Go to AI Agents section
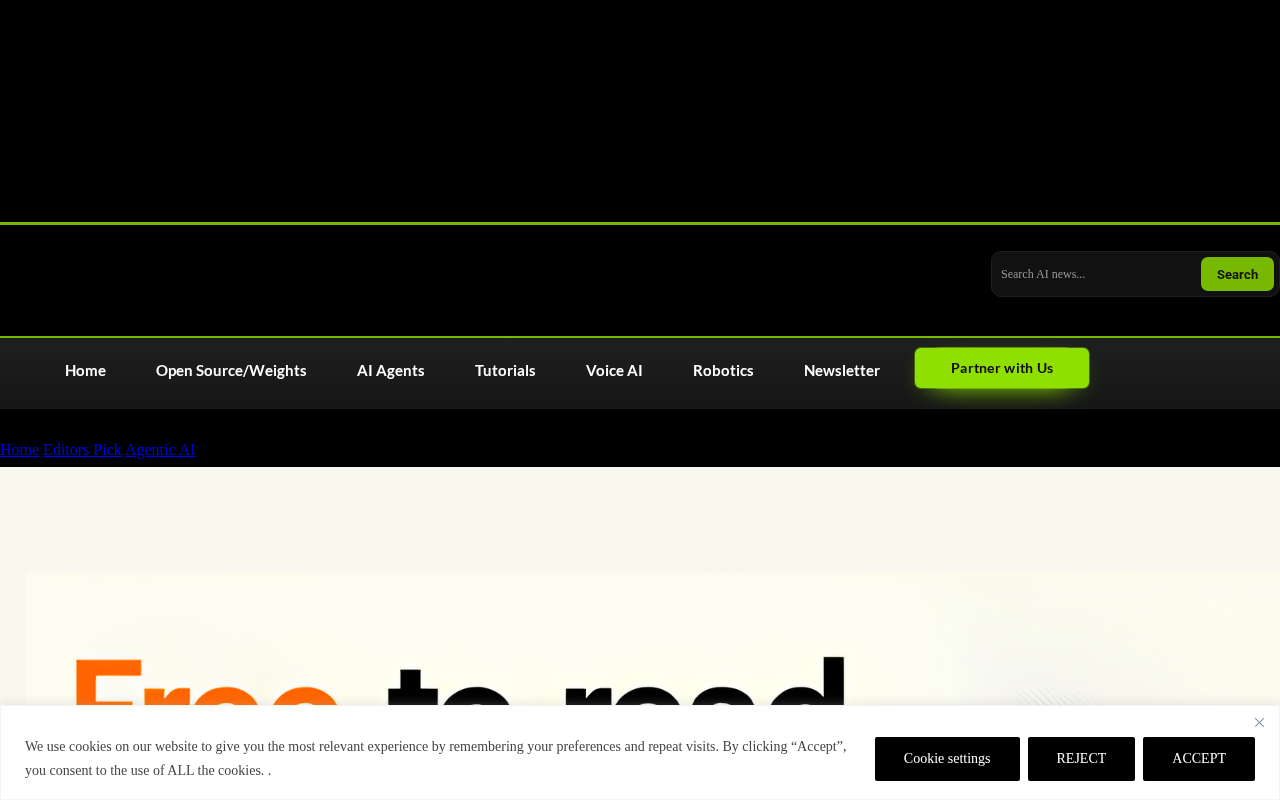1280x800 pixels. [391, 370]
